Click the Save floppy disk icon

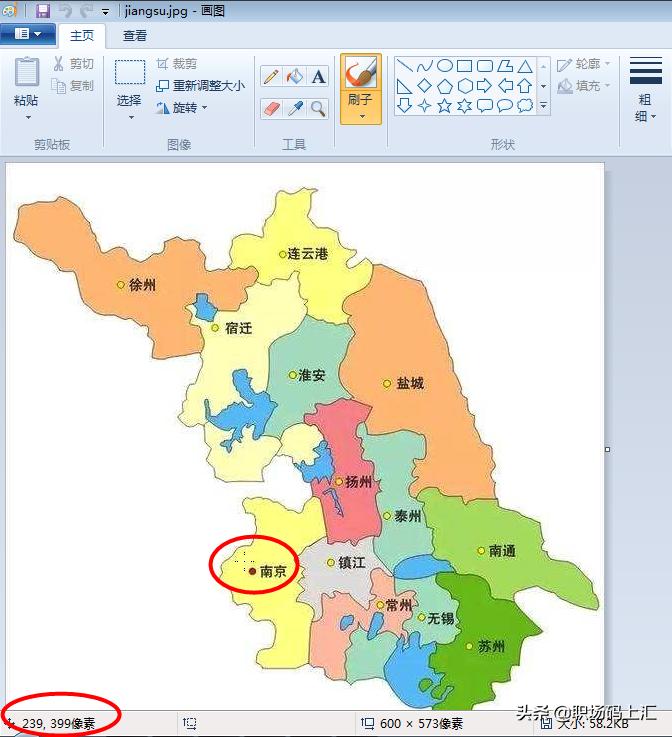point(43,10)
